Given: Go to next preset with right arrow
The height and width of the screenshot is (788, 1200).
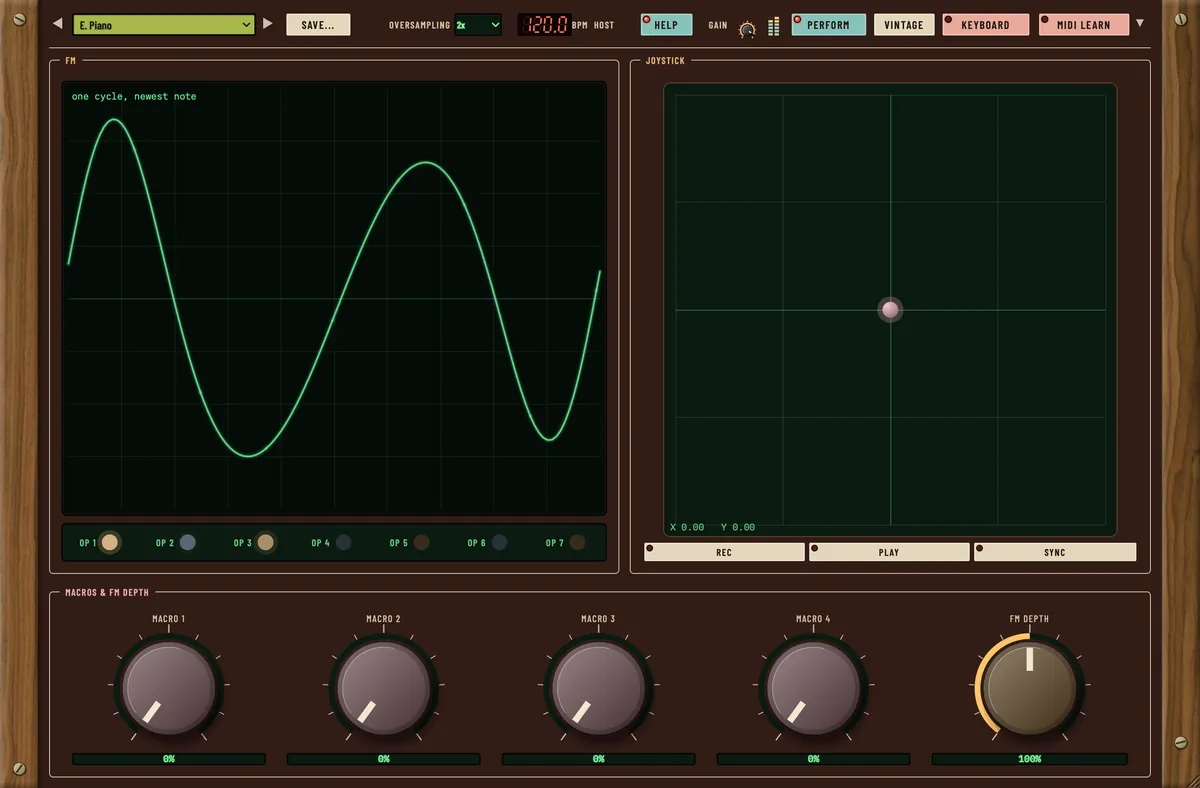Looking at the screenshot, I should point(267,24).
